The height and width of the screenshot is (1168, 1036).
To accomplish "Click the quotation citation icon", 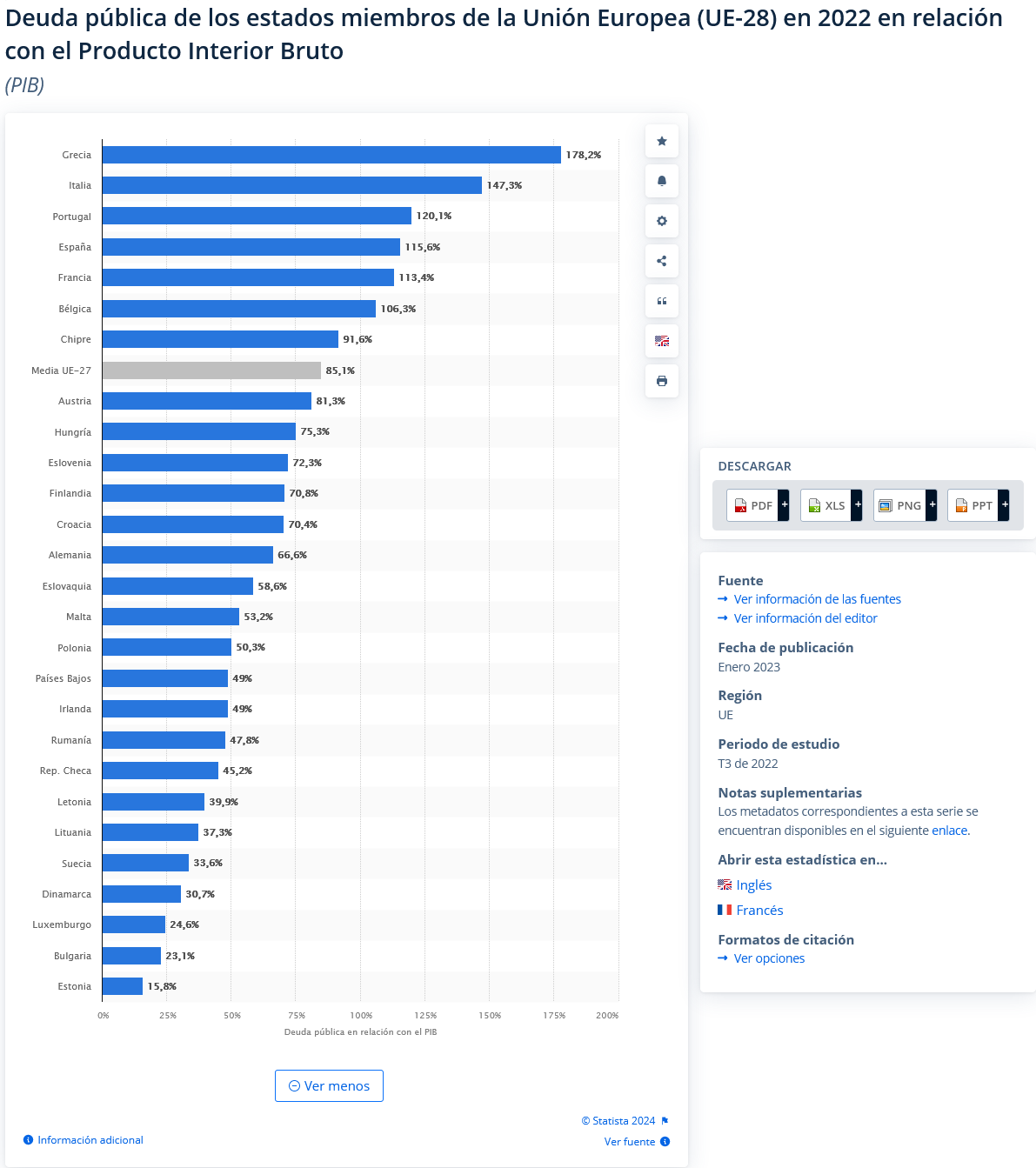I will tap(661, 301).
